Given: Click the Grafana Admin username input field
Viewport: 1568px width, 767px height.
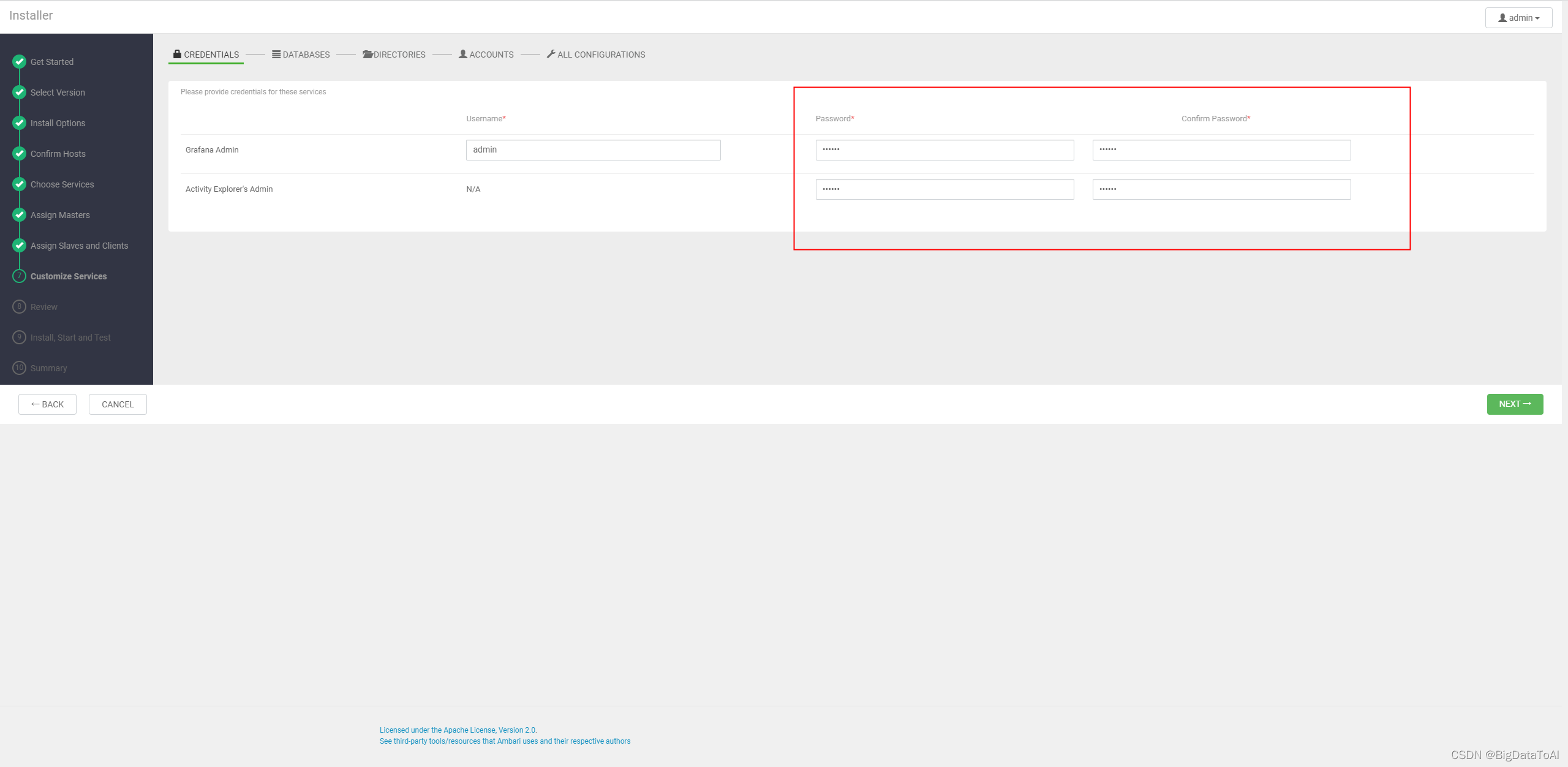Looking at the screenshot, I should coord(591,149).
